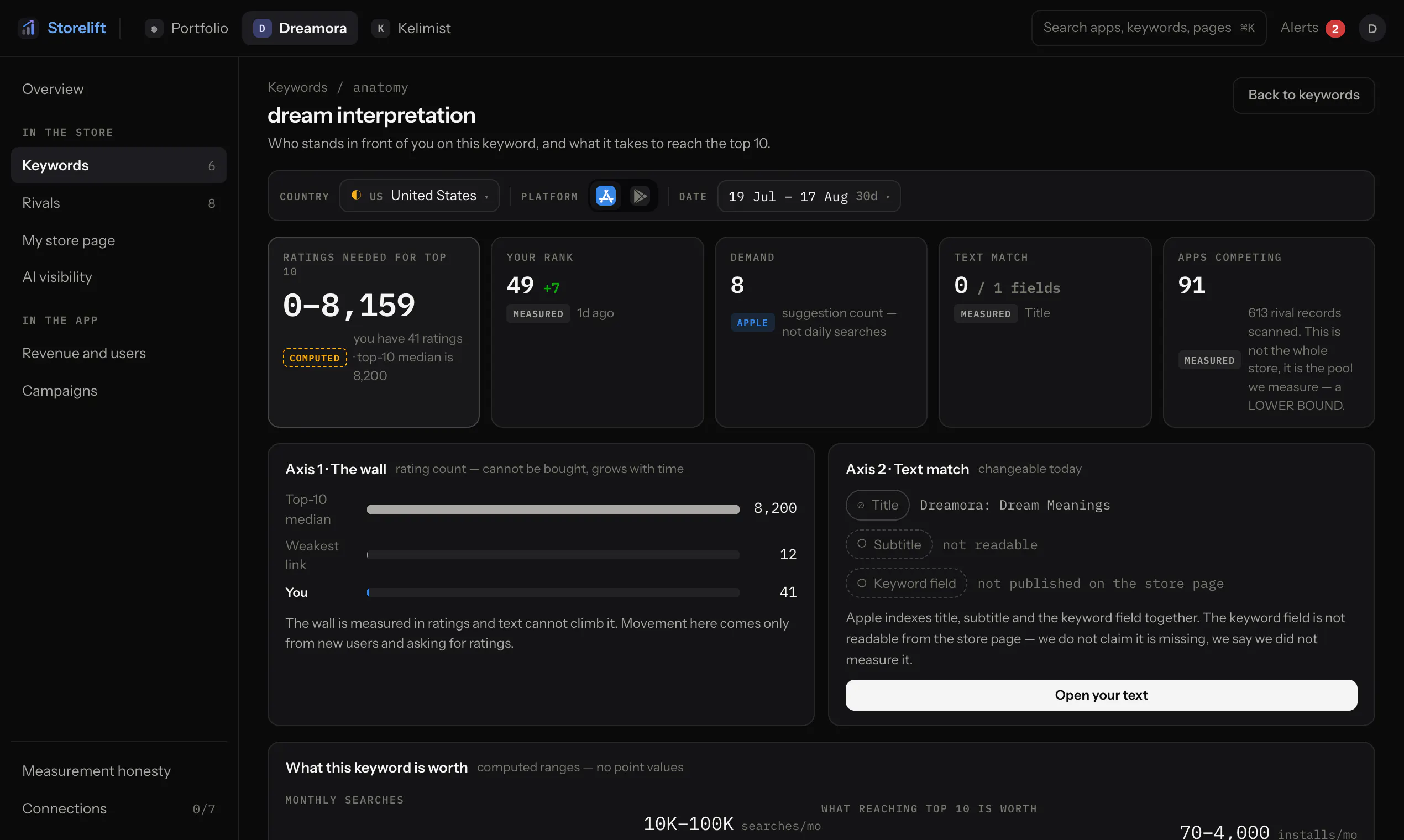Viewport: 1404px width, 840px height.
Task: Click the Text Match value 0 / 1 fields
Action: coord(1007,286)
